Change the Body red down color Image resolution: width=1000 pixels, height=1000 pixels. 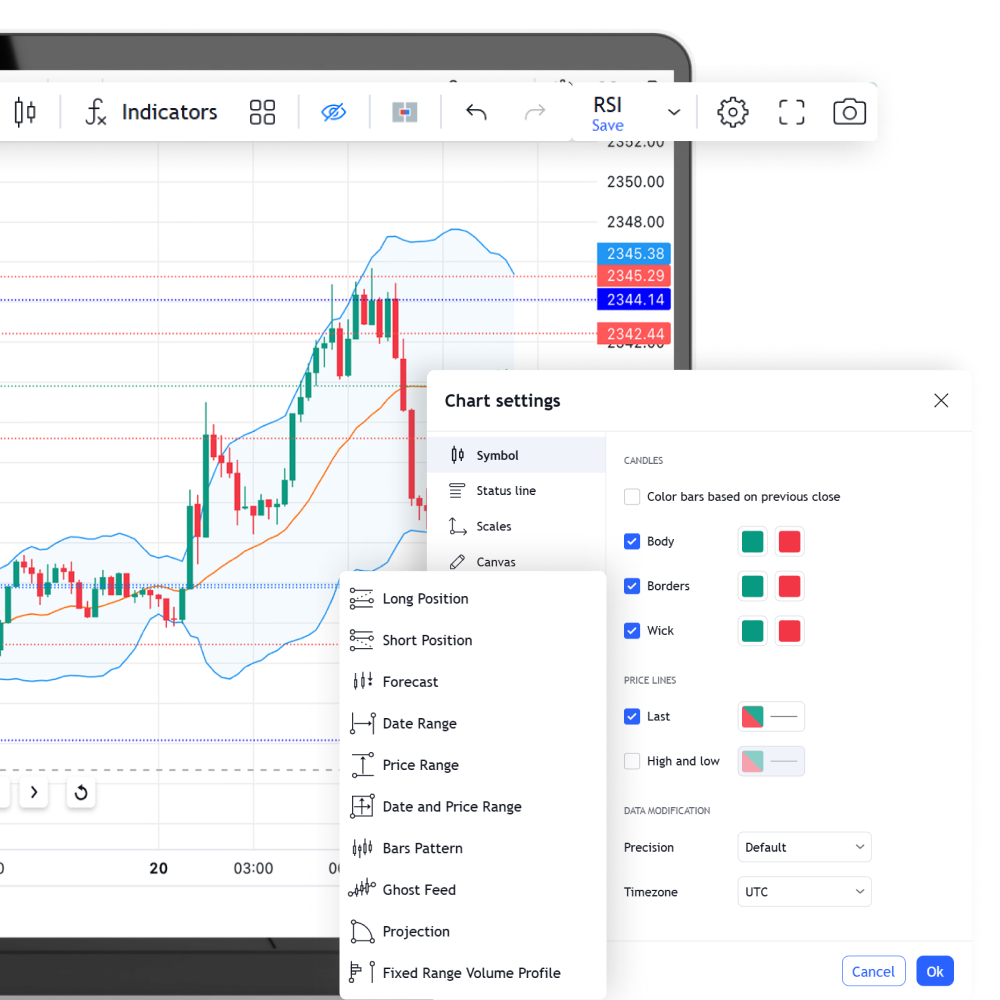click(x=790, y=541)
